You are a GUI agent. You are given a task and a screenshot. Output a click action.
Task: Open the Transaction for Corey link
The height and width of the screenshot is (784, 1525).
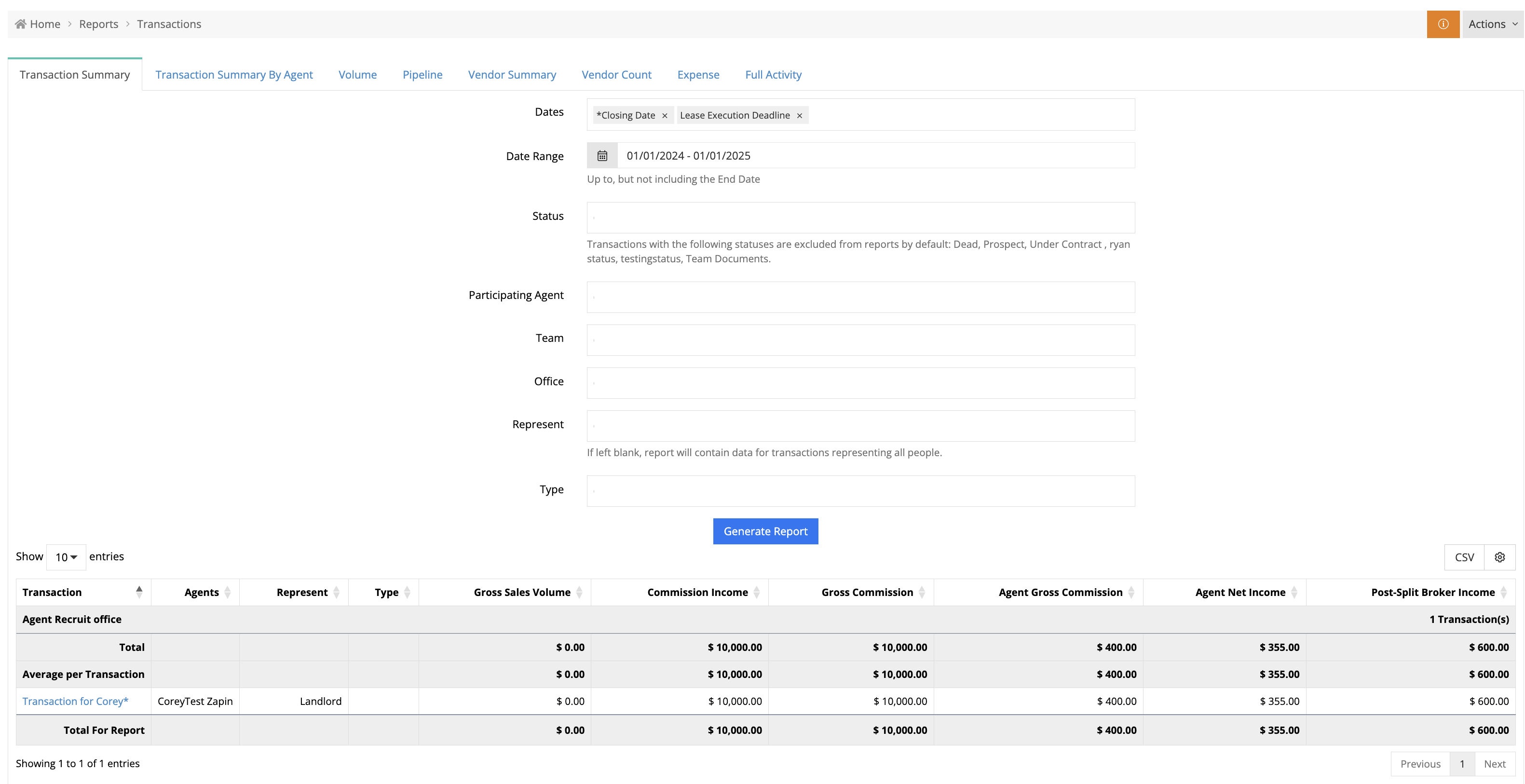[75, 701]
